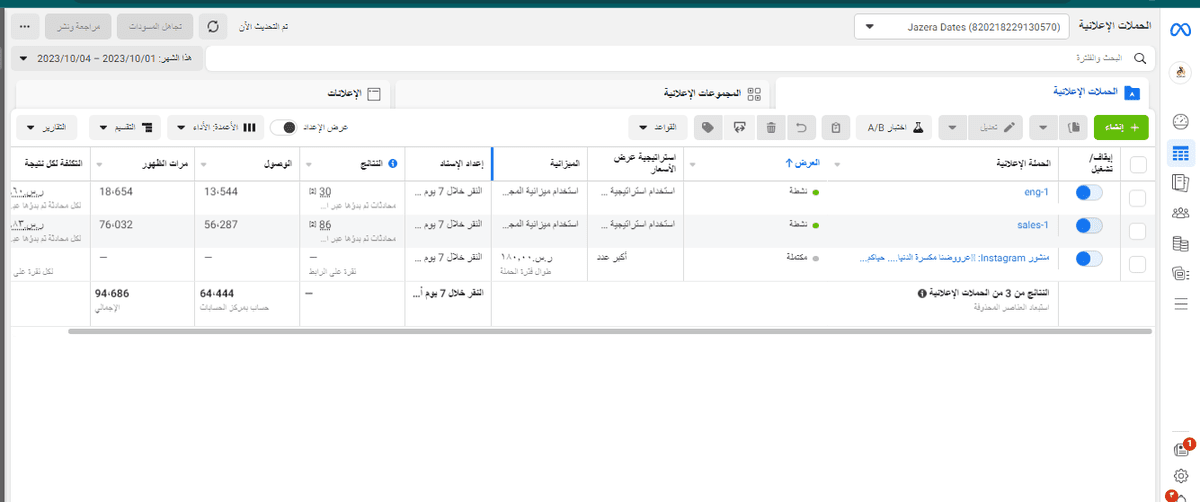Screen dimensions: 1200x502
Task: Expand the duplicate button dropdown arrow
Action: pos(1043,127)
